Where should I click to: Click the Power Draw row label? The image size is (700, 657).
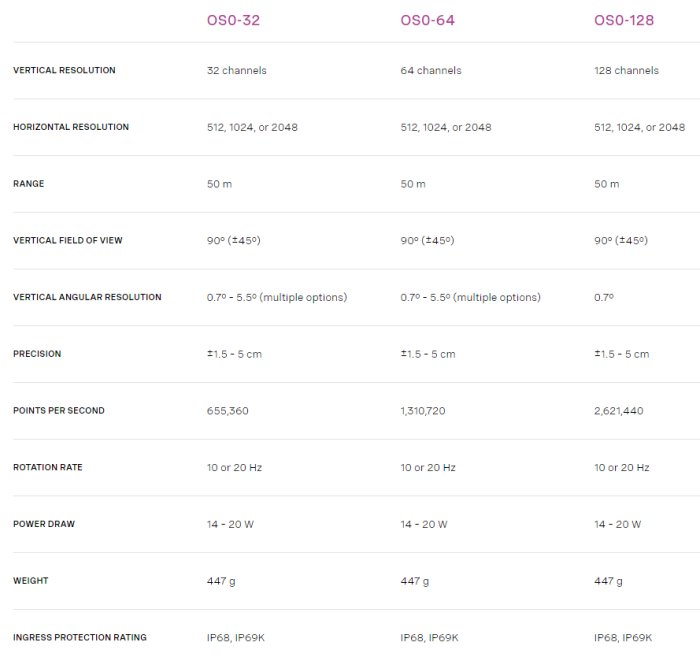click(44, 524)
